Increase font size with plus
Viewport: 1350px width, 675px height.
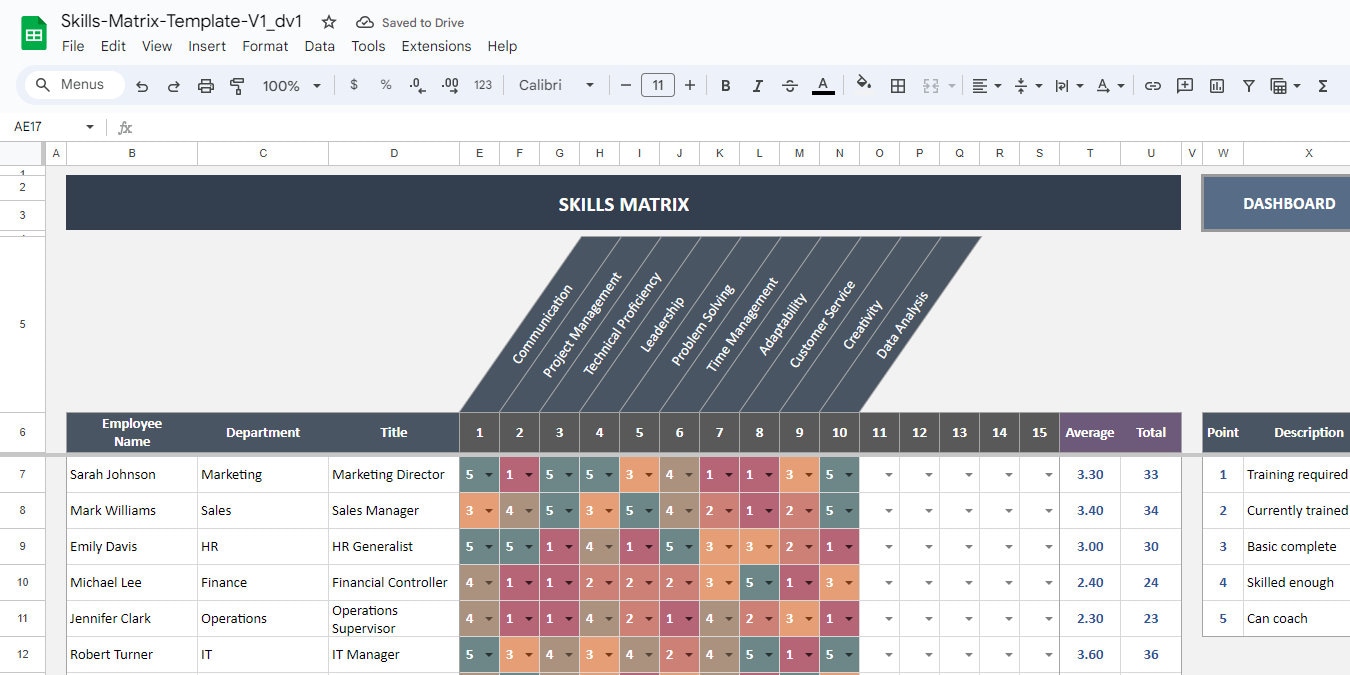(690, 86)
